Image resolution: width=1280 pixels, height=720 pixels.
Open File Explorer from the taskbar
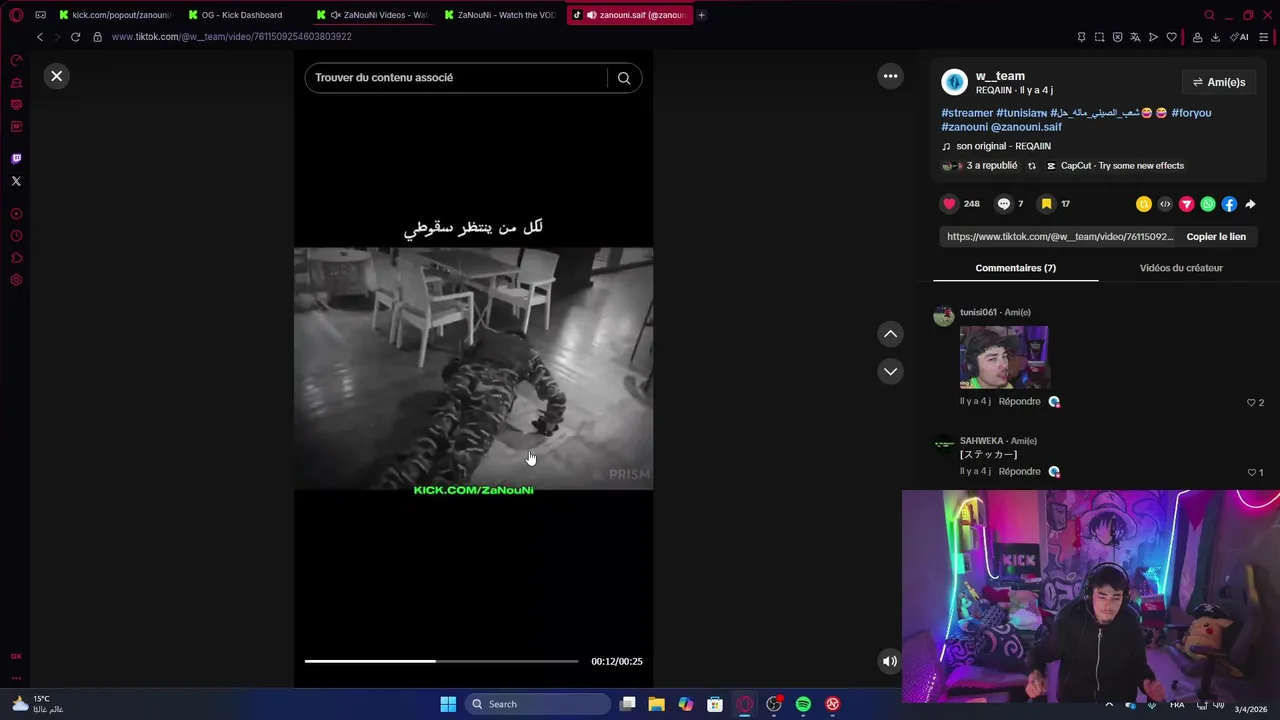[656, 704]
